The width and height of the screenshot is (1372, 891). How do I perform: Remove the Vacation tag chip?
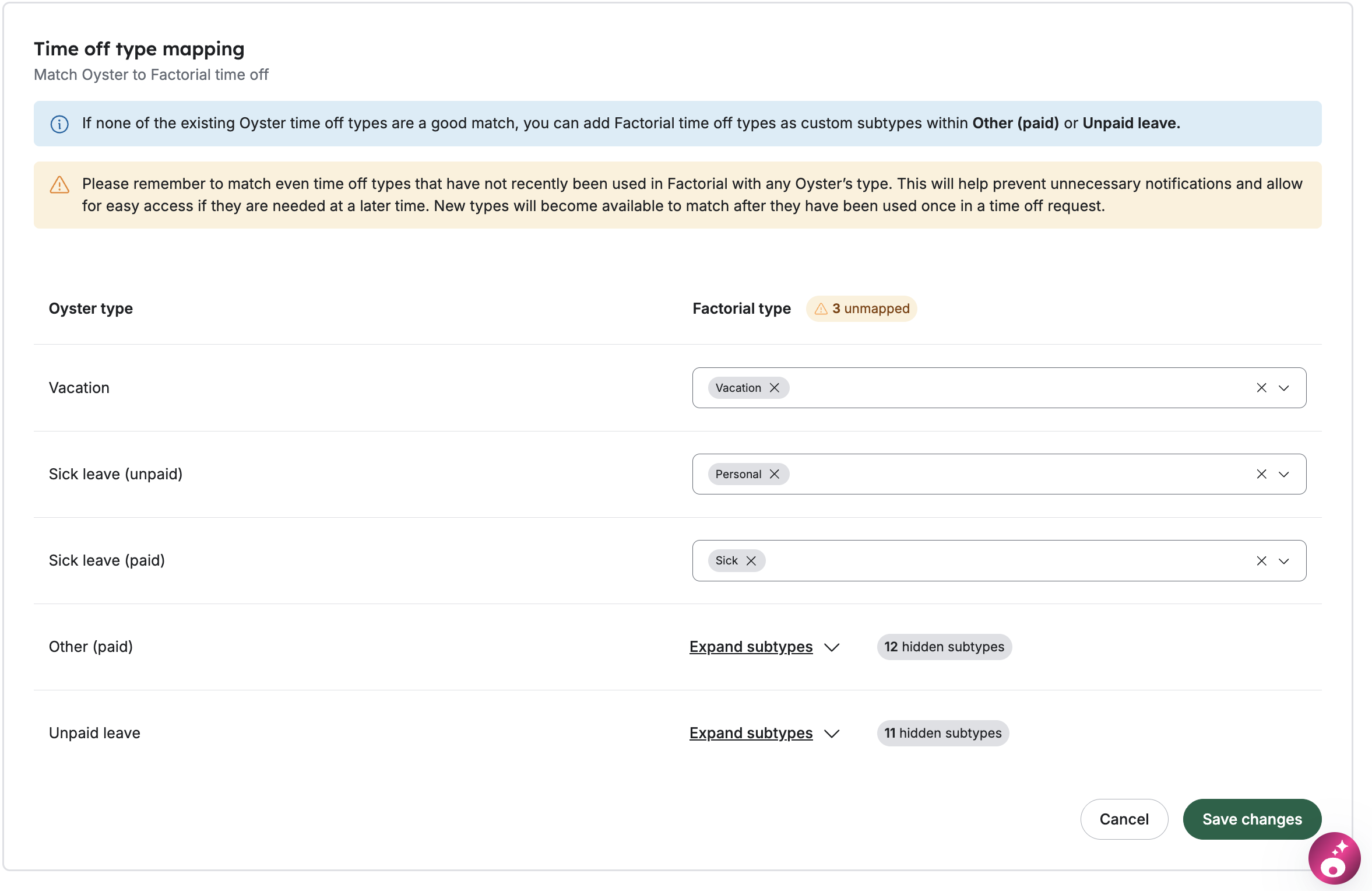pyautogui.click(x=775, y=388)
